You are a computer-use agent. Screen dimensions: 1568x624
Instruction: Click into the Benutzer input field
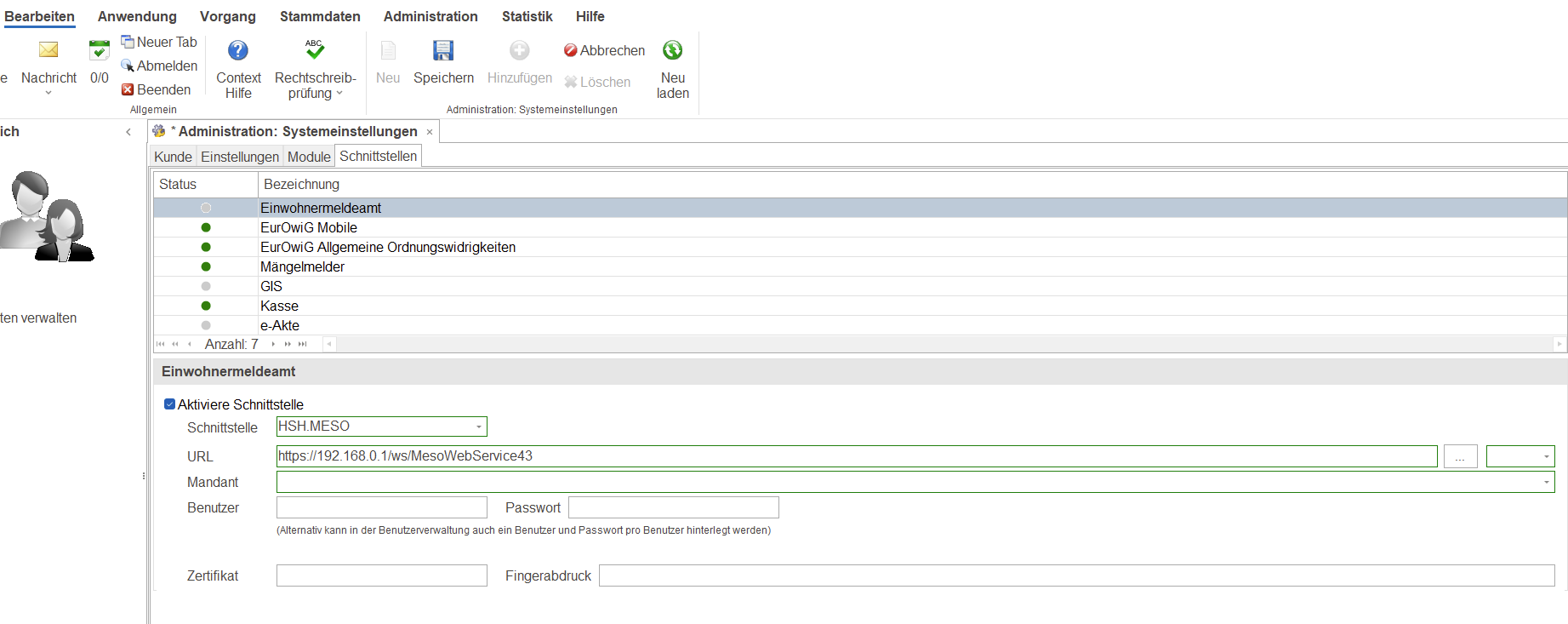381,508
